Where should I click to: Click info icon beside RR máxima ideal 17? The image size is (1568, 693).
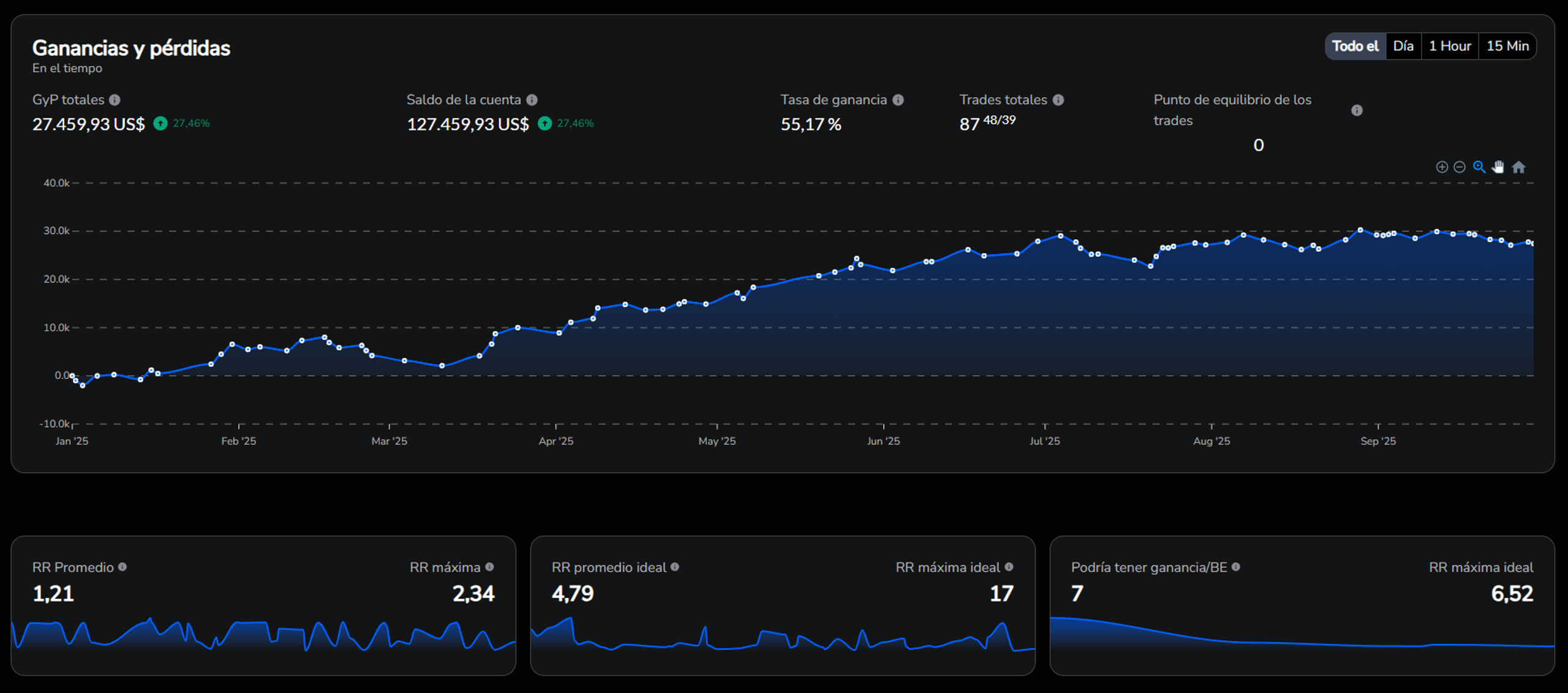pyautogui.click(x=1009, y=567)
